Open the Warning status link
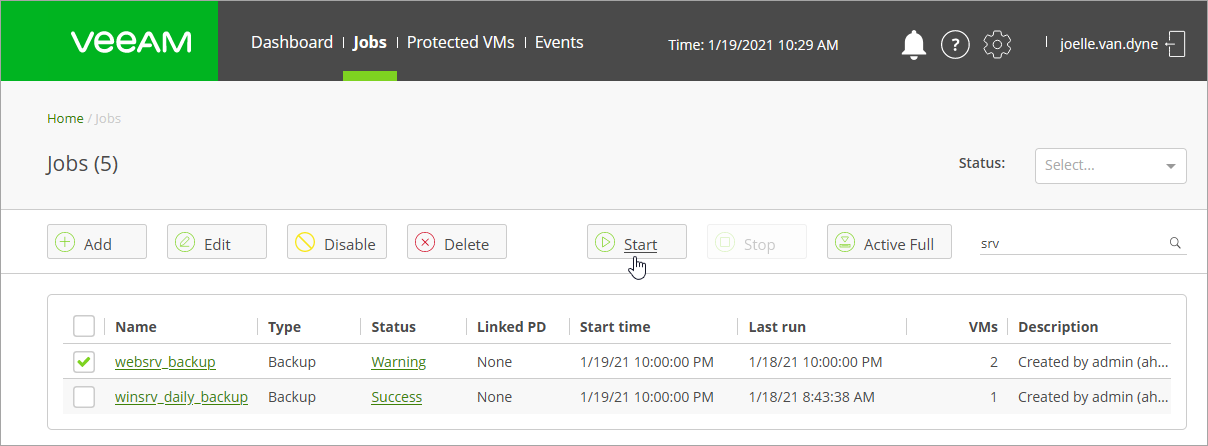 click(x=398, y=362)
